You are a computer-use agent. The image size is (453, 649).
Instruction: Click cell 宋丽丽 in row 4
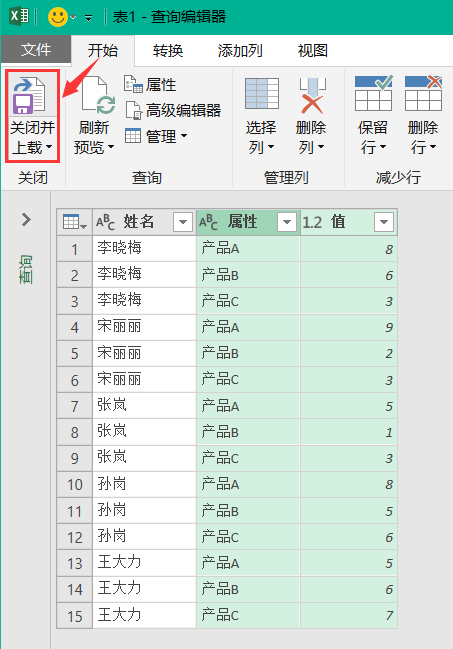click(x=144, y=327)
